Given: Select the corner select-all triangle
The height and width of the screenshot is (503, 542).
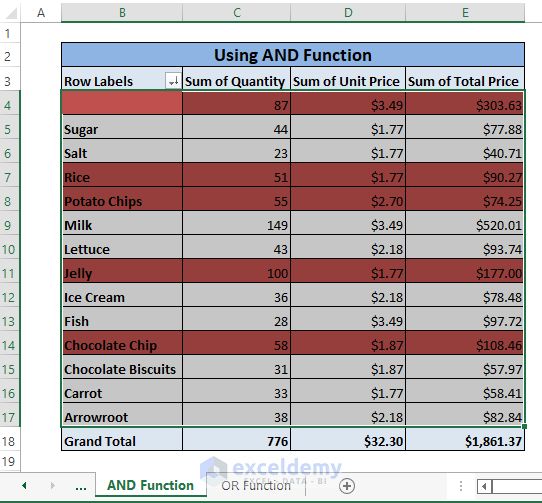Looking at the screenshot, I should (x=11, y=12).
